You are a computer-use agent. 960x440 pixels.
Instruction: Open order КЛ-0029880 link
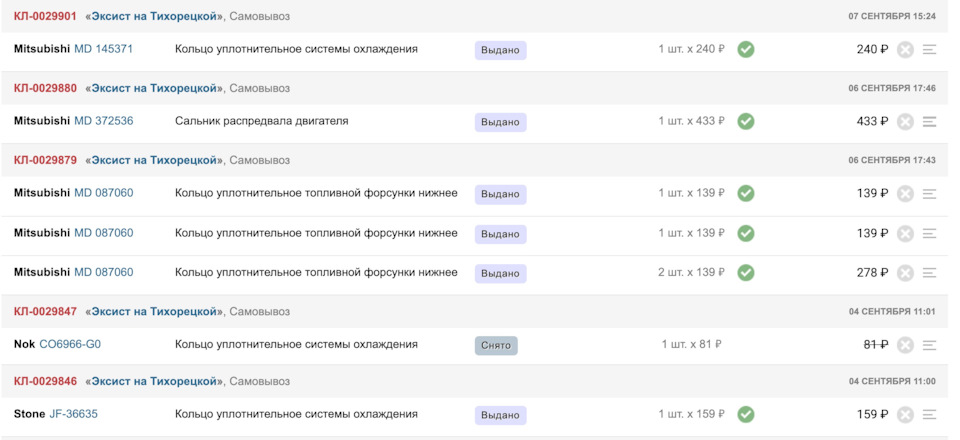(45, 88)
